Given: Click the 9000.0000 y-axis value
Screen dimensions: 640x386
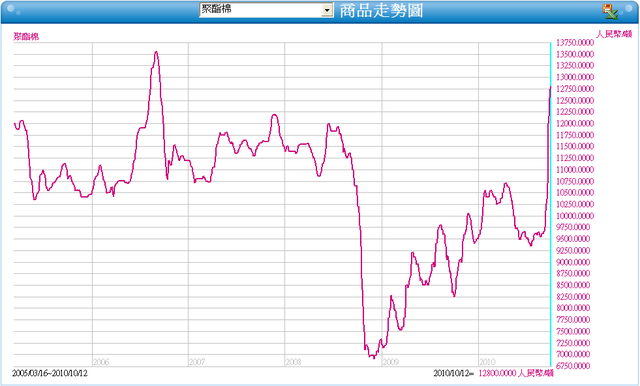Looking at the screenshot, I should (573, 262).
